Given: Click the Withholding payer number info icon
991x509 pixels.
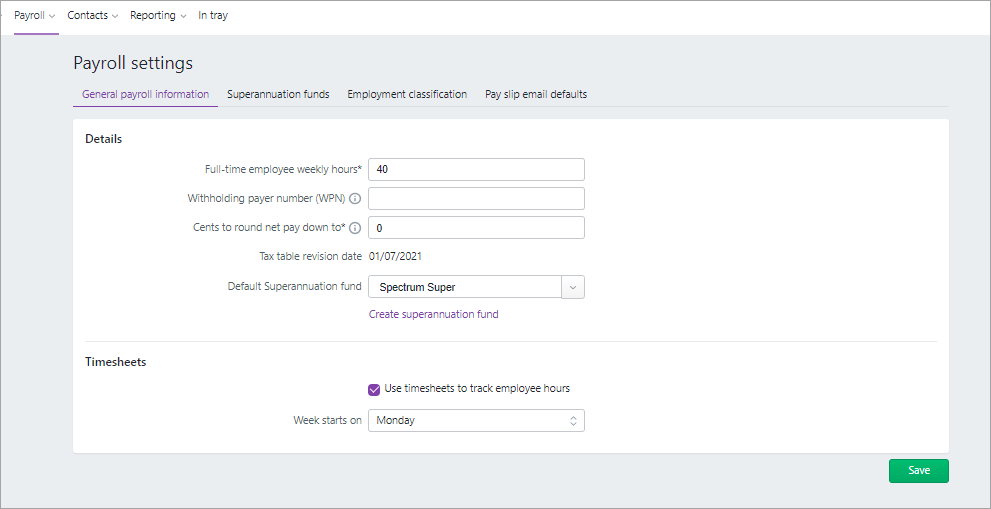Looking at the screenshot, I should tap(355, 199).
